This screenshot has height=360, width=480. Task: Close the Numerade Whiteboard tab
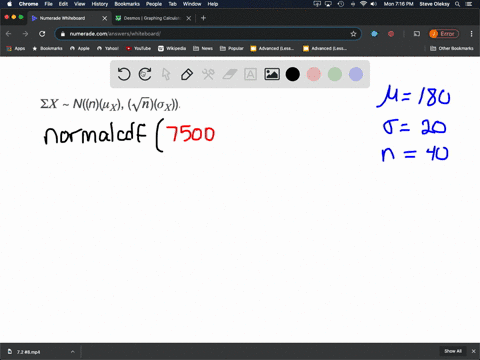[x=105, y=18]
